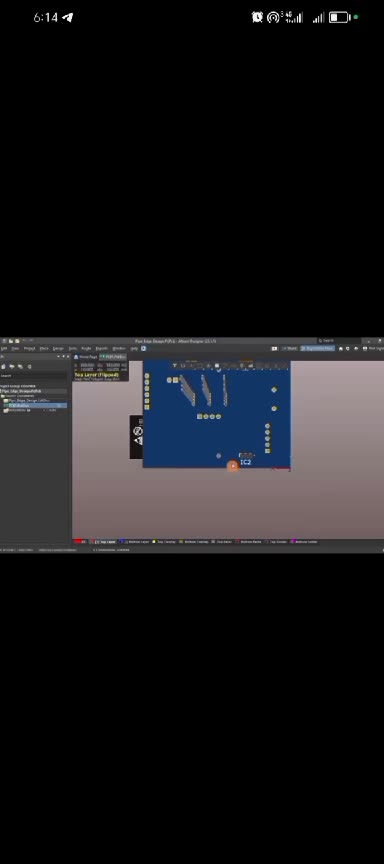Viewport: 384px width, 864px height.
Task: Switch to the PCB document tab
Action: tap(113, 357)
